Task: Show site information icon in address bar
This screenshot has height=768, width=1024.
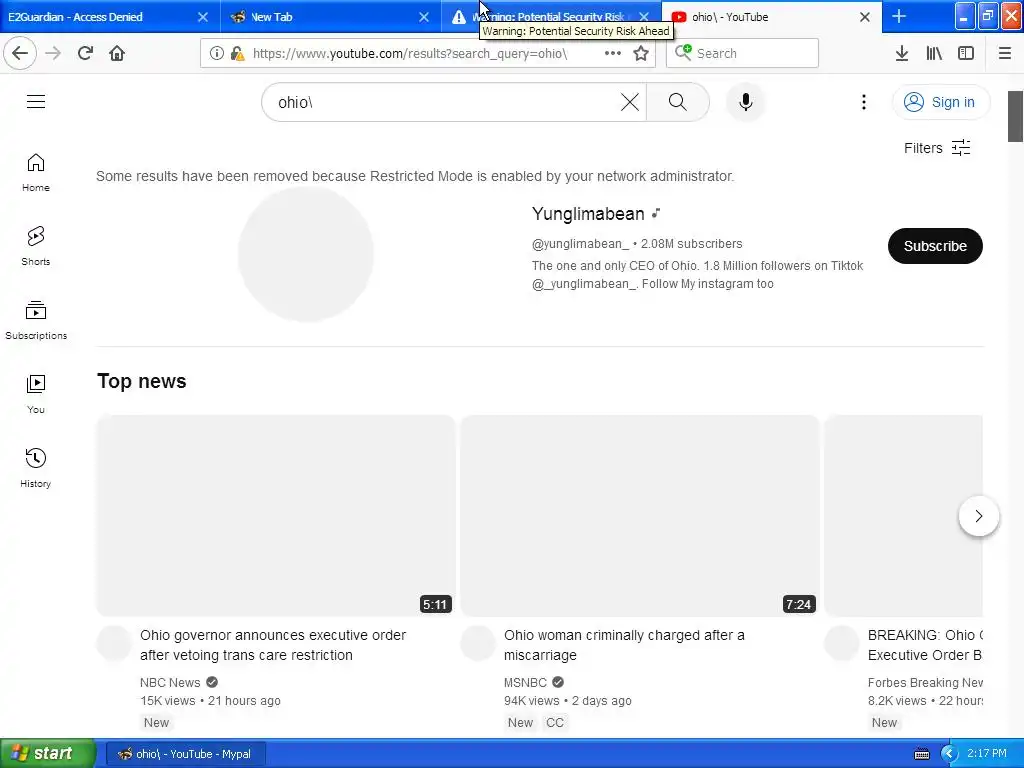Action: [x=216, y=53]
